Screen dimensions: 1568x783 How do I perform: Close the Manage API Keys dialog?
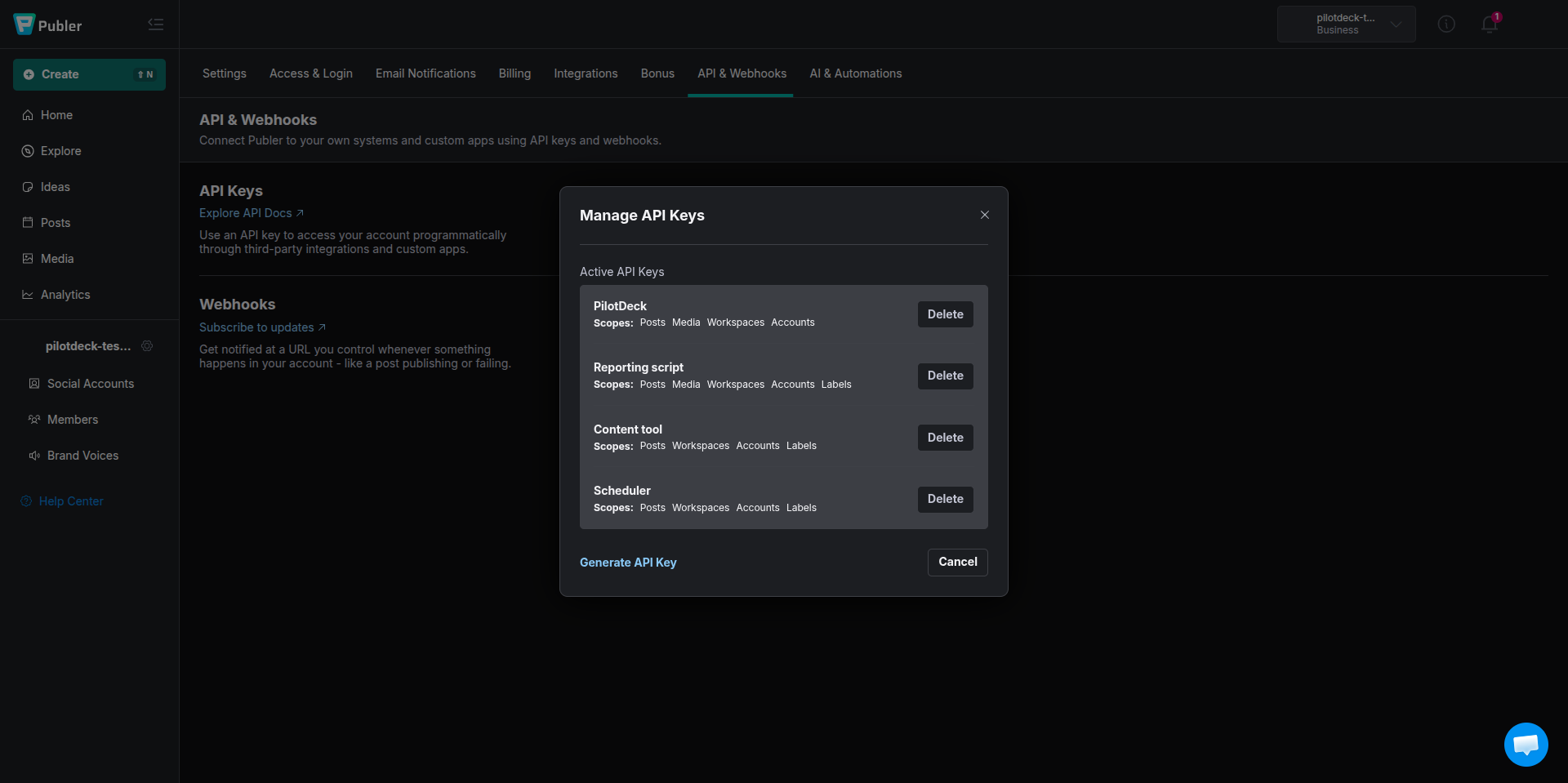coord(985,215)
